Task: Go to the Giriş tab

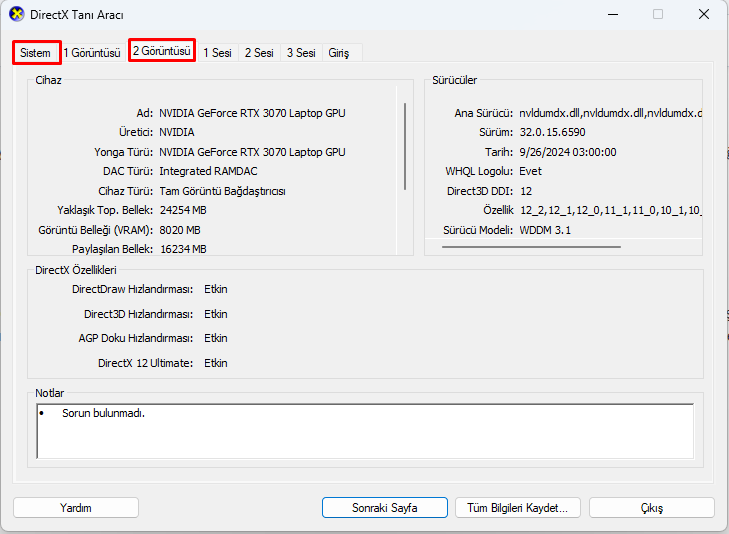Action: tap(338, 53)
